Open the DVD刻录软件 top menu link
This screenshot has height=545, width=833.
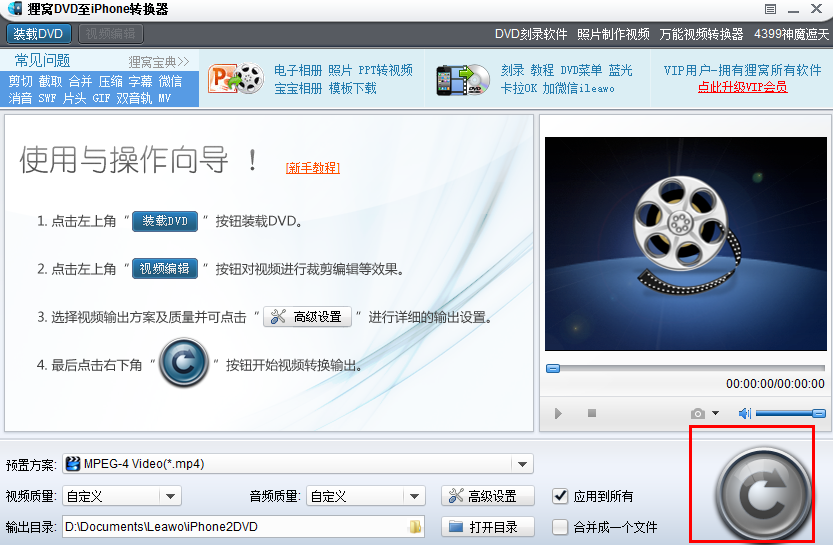tap(531, 35)
